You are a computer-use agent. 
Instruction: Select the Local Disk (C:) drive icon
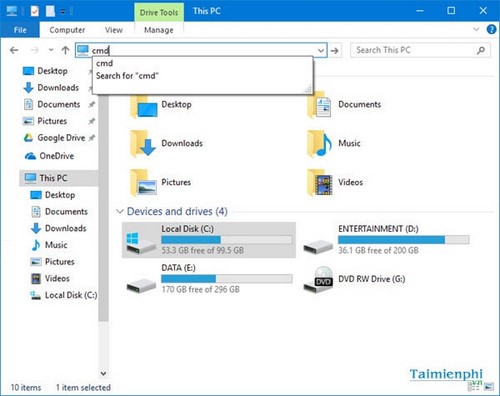tap(141, 243)
